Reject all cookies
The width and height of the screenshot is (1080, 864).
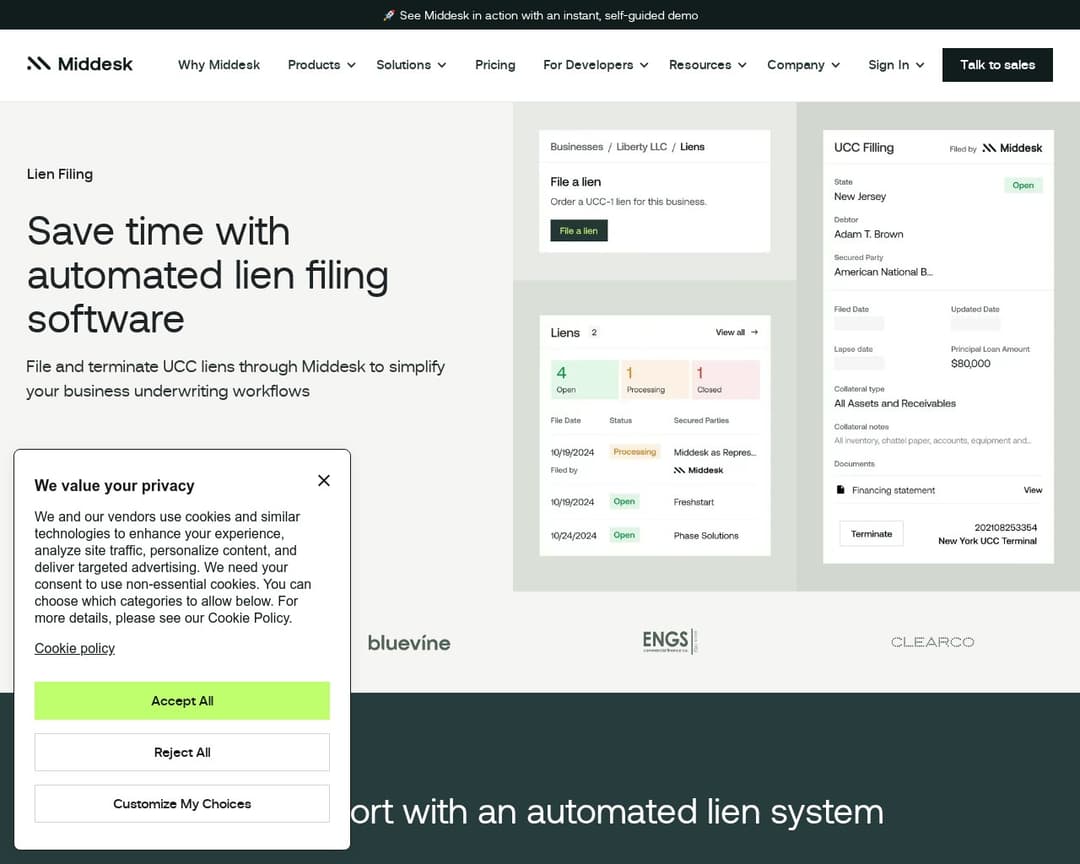pos(182,752)
